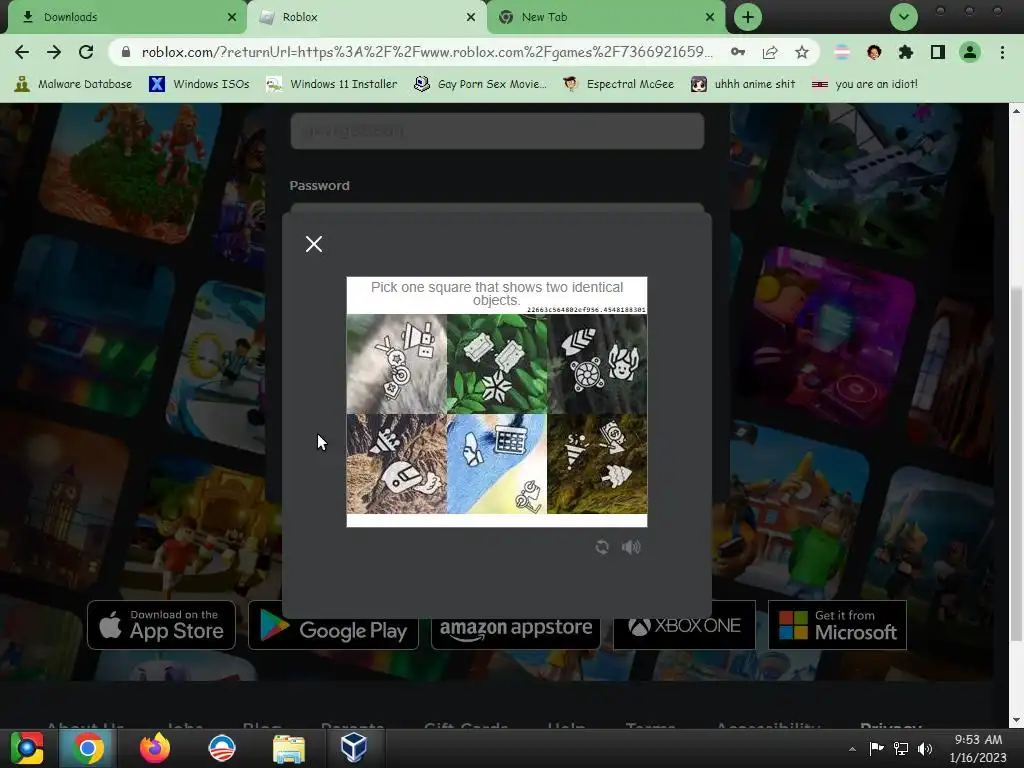Screen dimensions: 1024x768
Task: Open the Espectral McGee bookmark
Action: 618,84
